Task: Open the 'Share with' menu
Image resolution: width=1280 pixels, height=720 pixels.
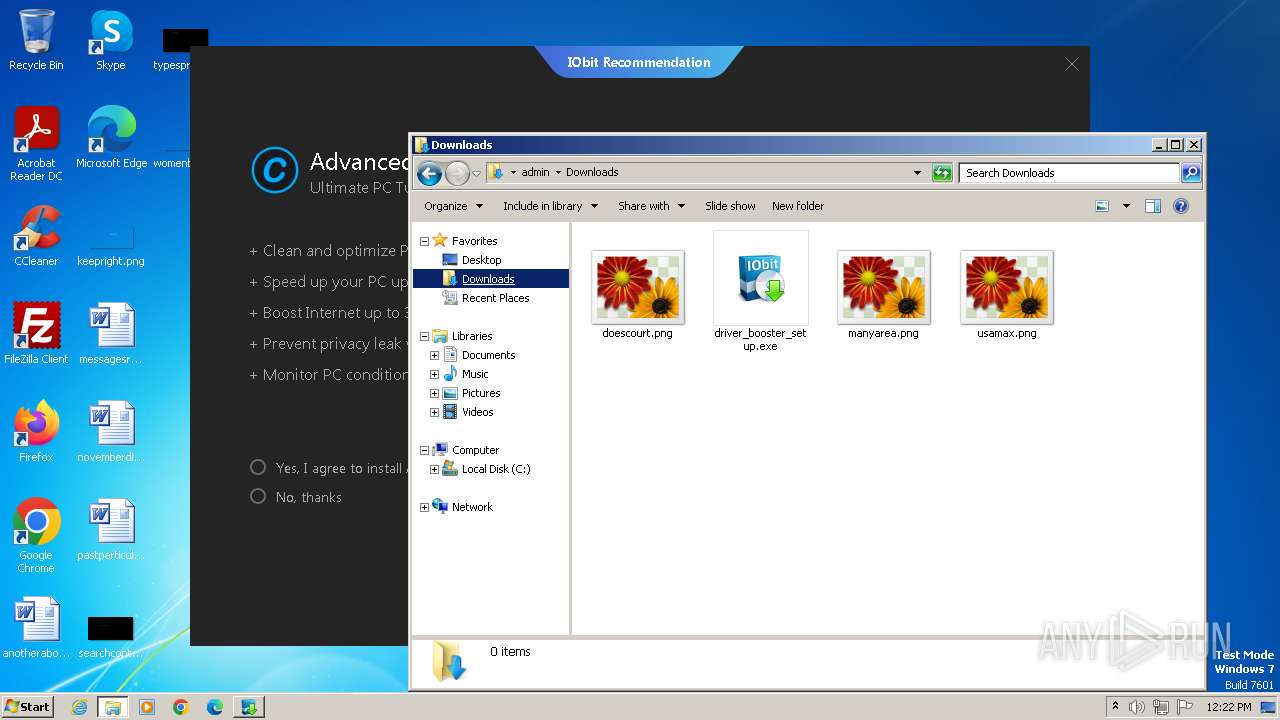Action: pyautogui.click(x=651, y=206)
